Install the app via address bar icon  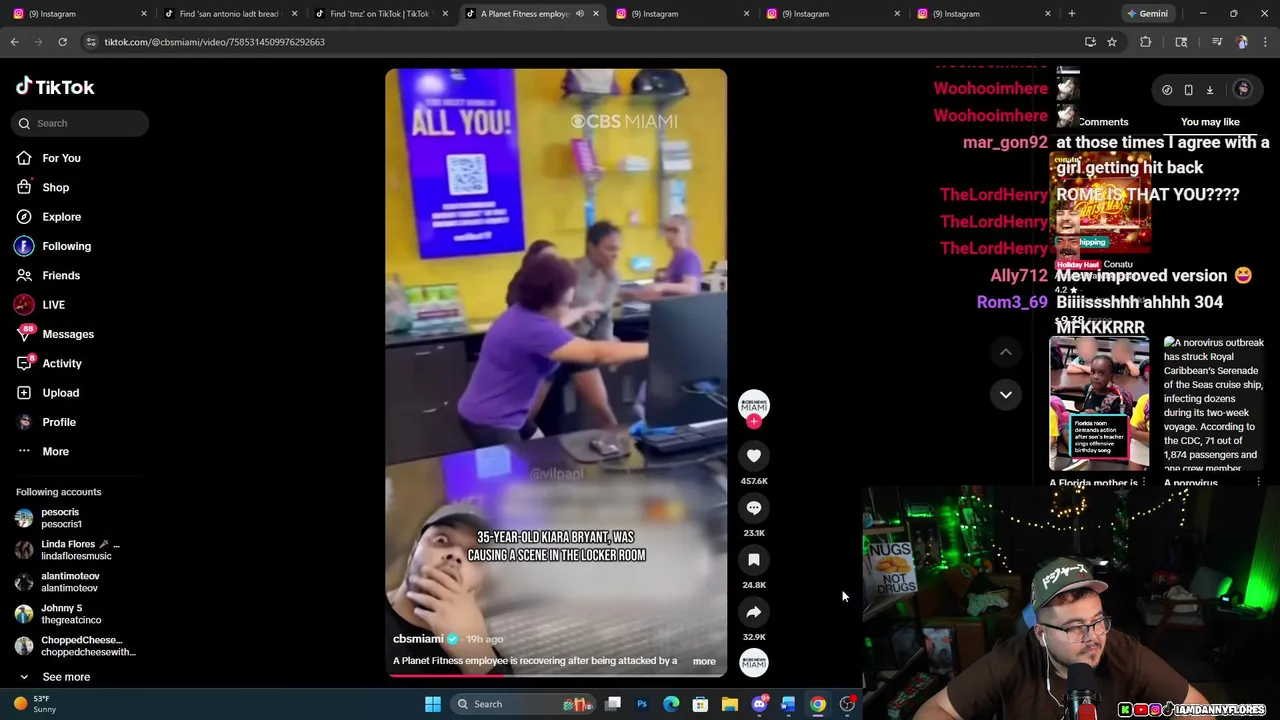[x=1090, y=42]
